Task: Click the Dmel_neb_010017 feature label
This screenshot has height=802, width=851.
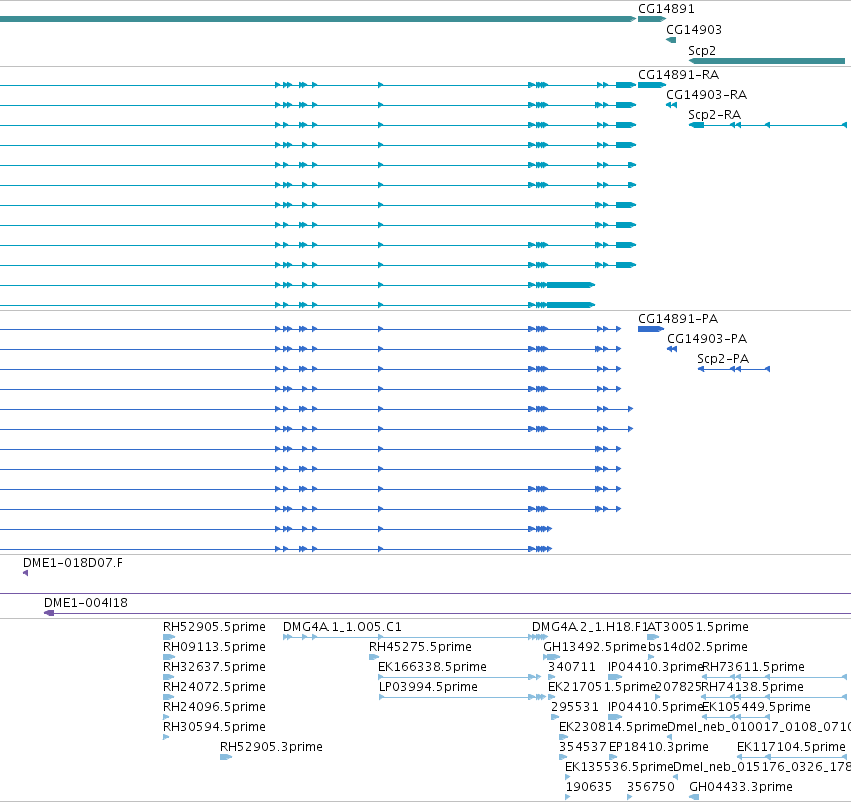Action: pyautogui.click(x=759, y=727)
